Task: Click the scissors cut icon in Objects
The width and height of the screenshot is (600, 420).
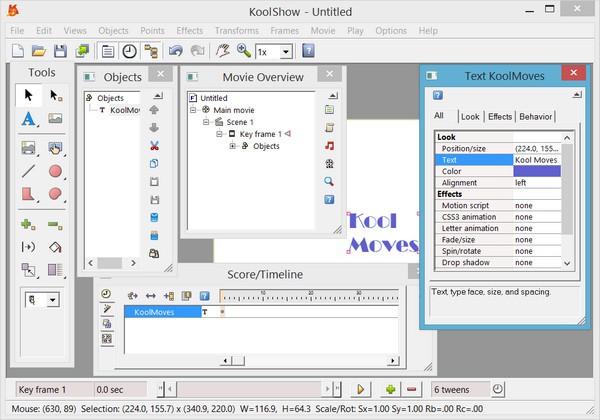Action: coord(154,145)
